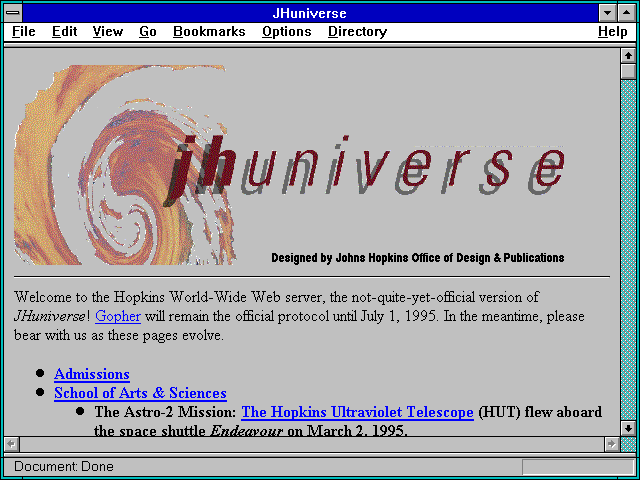Click the status bar progress indicator
This screenshot has width=640, height=480.
click(x=578, y=467)
